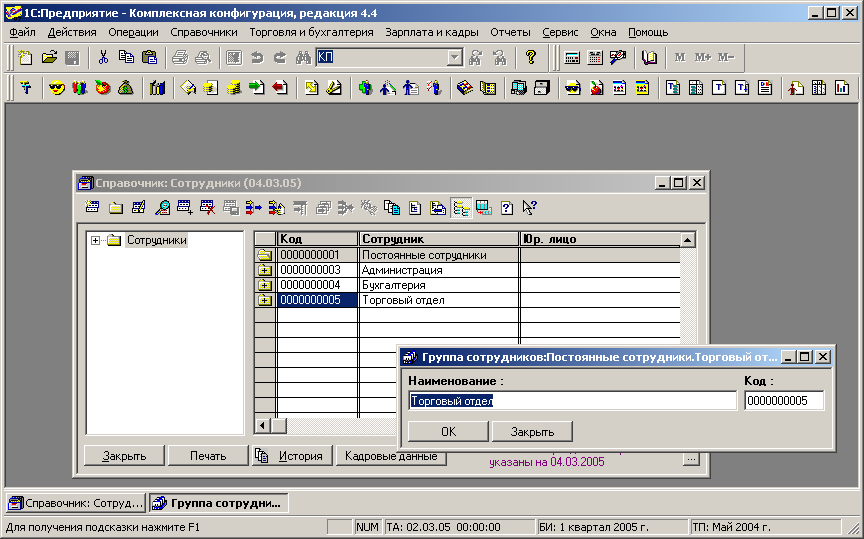Open the Справочники menu
This screenshot has height=539, width=864.
click(x=204, y=32)
